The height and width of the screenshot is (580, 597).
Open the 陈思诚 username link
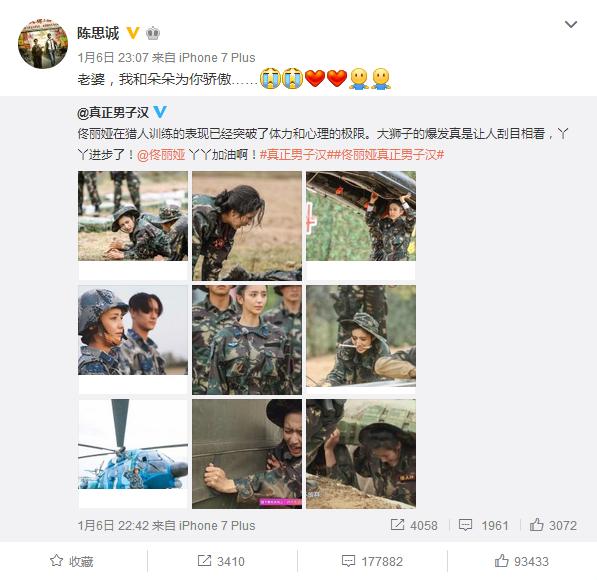[x=98, y=33]
